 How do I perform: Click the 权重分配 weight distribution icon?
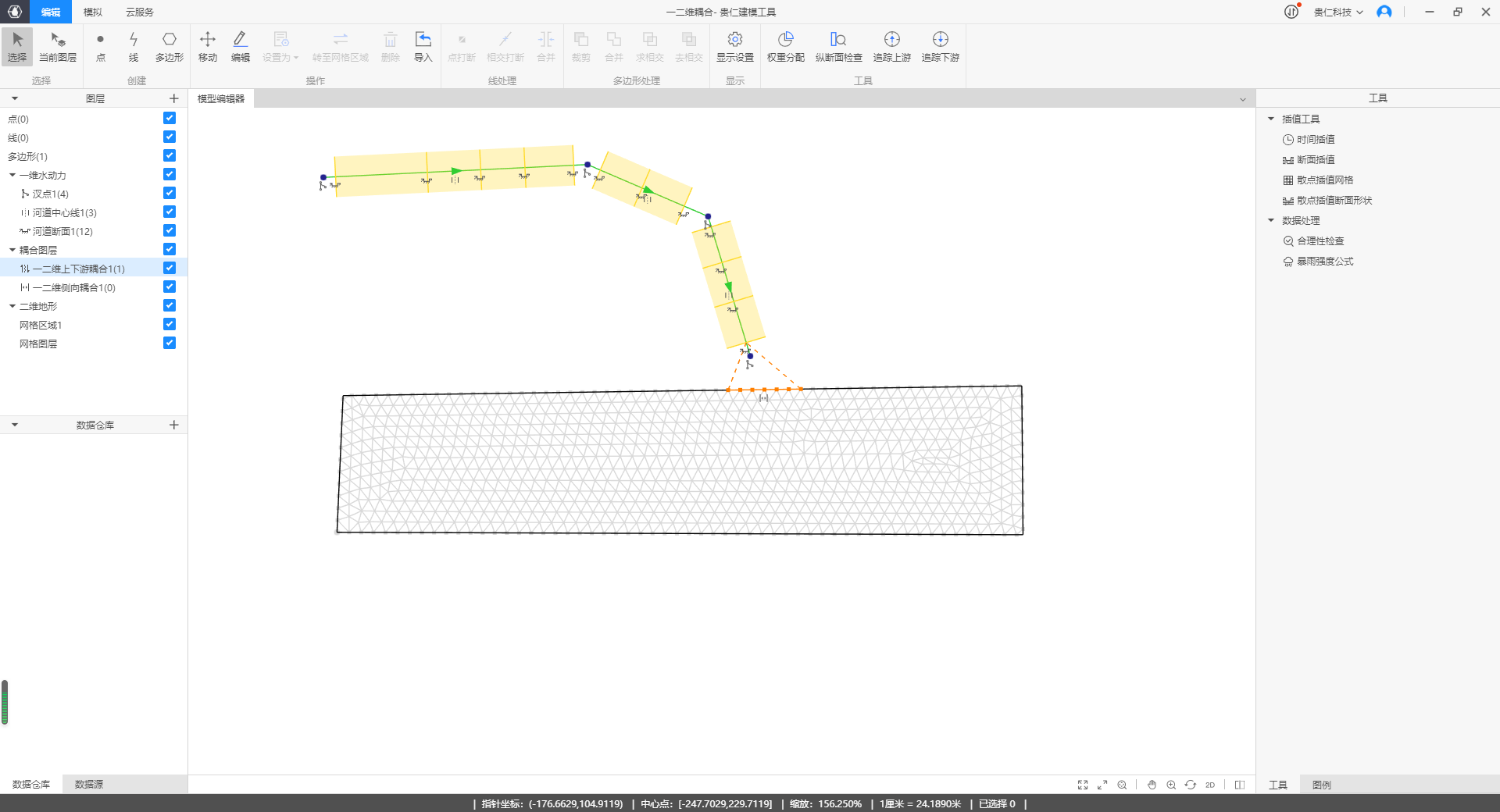click(785, 46)
